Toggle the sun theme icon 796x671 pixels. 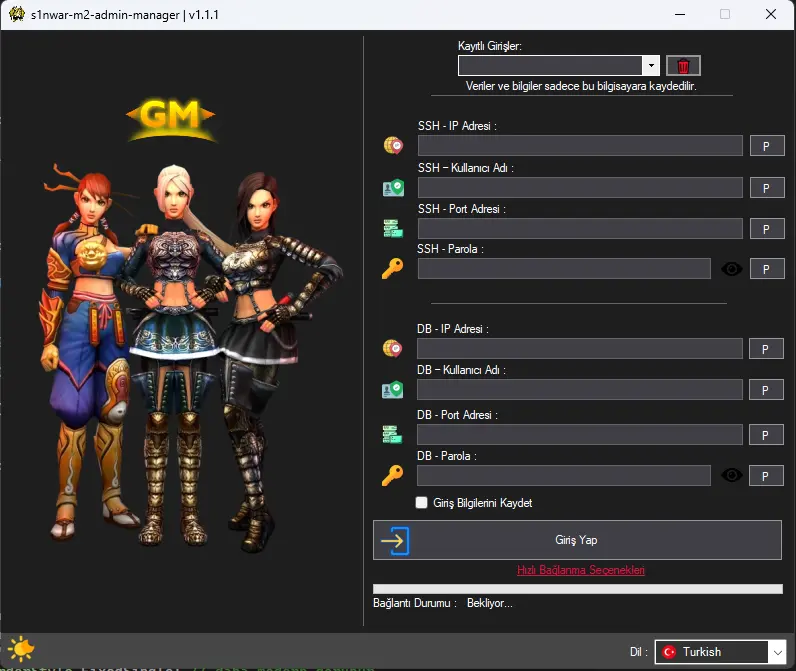pyautogui.click(x=20, y=648)
